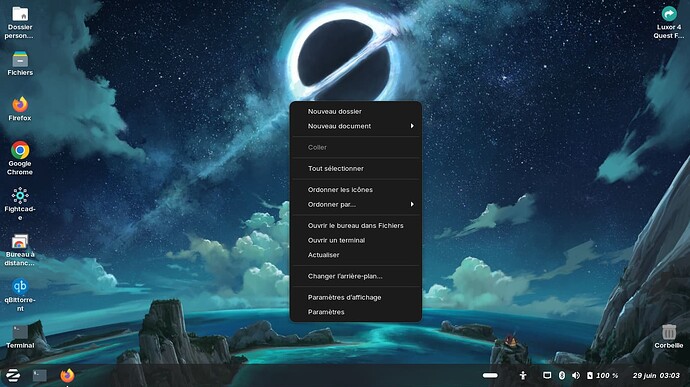Viewport: 690px width, 387px height.
Task: Click Tout sélectionner in the menu
Action: pyautogui.click(x=356, y=169)
